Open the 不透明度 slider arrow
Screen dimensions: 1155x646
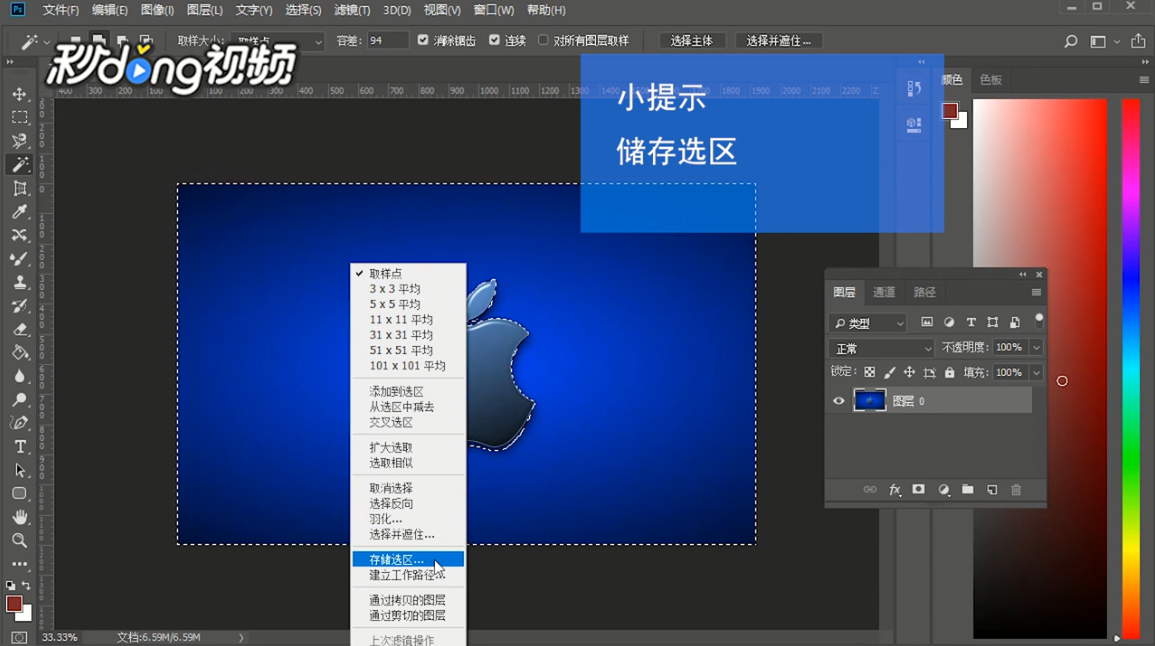1036,348
